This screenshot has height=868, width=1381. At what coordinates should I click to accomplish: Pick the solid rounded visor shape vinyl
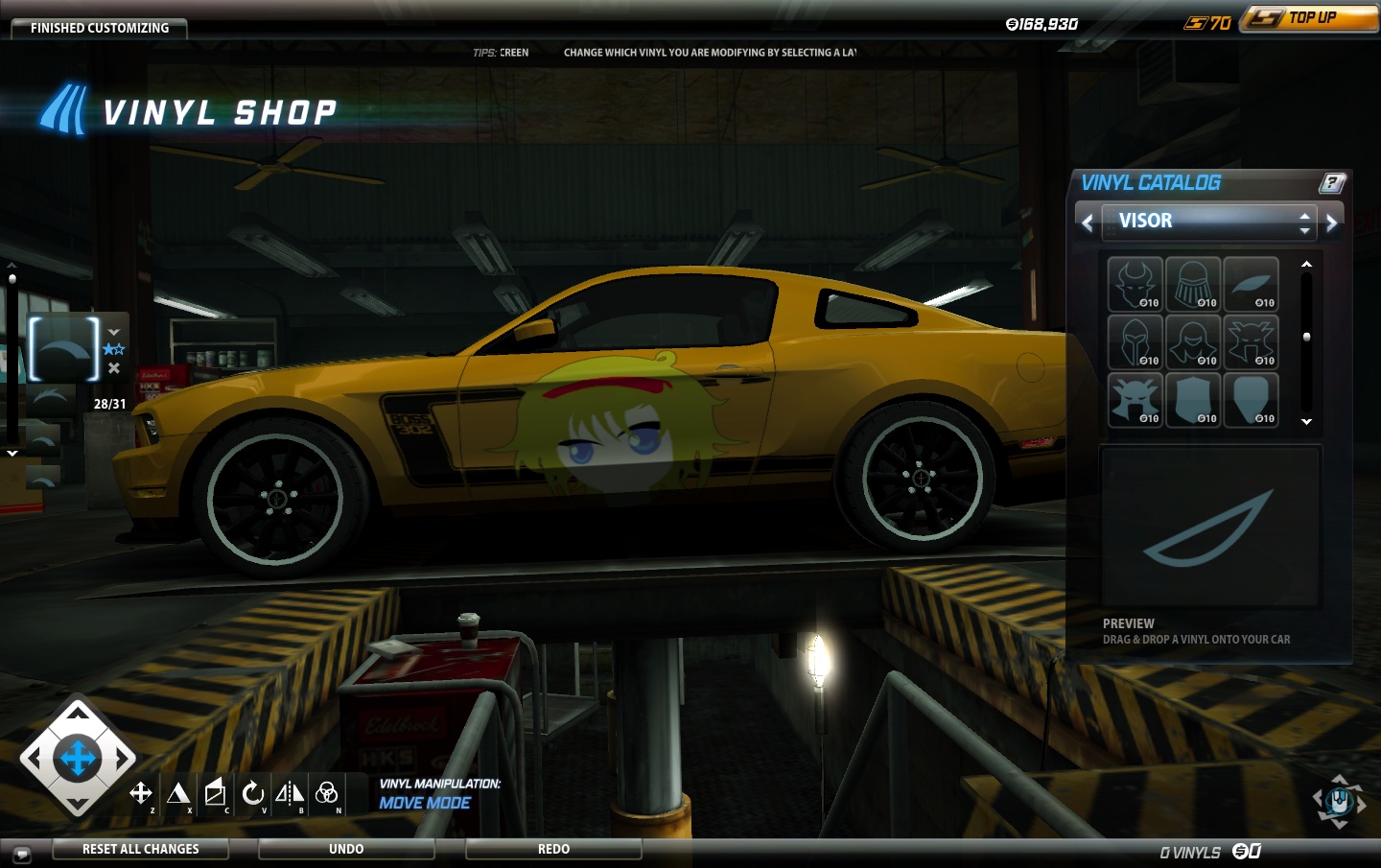1252,400
